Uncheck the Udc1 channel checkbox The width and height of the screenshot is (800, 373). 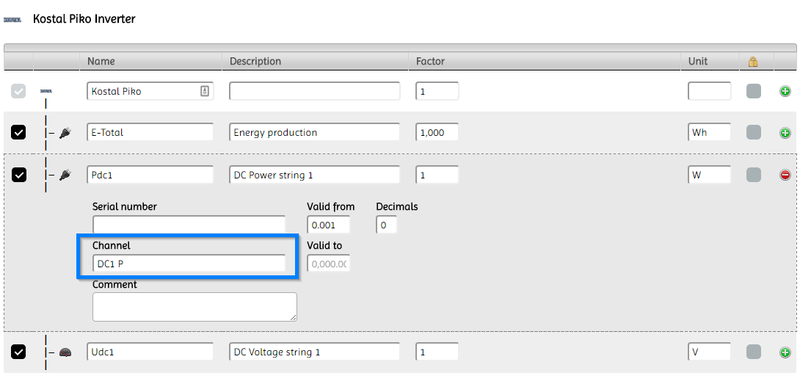18,352
